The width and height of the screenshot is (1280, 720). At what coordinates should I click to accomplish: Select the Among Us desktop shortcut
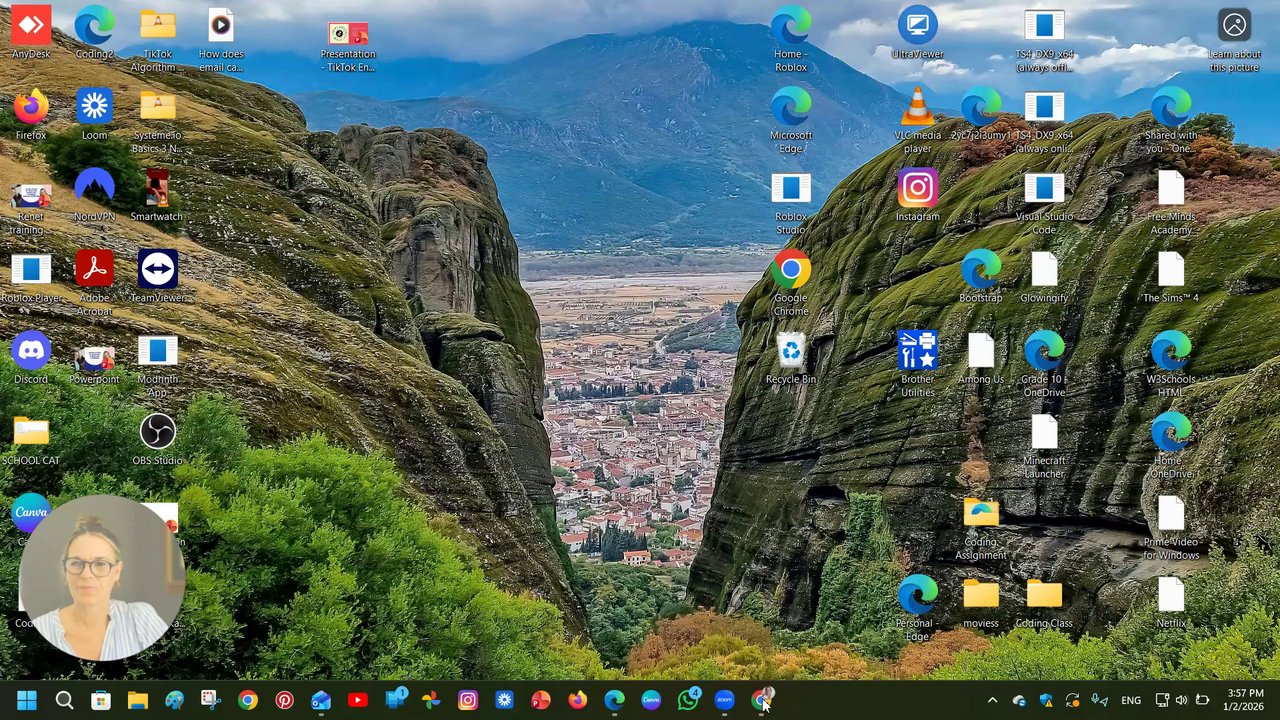(981, 359)
